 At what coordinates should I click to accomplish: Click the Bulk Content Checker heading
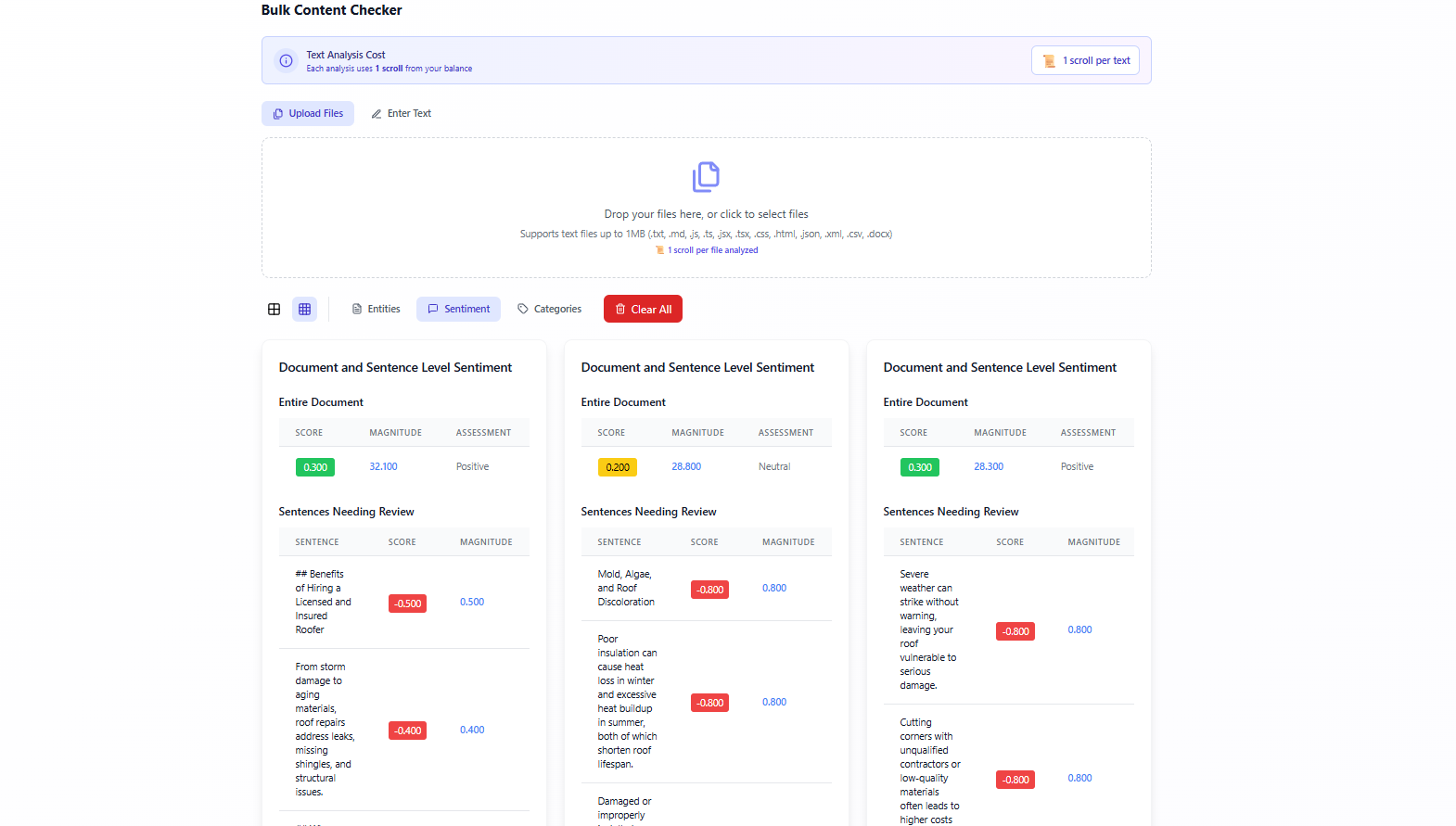pos(331,10)
